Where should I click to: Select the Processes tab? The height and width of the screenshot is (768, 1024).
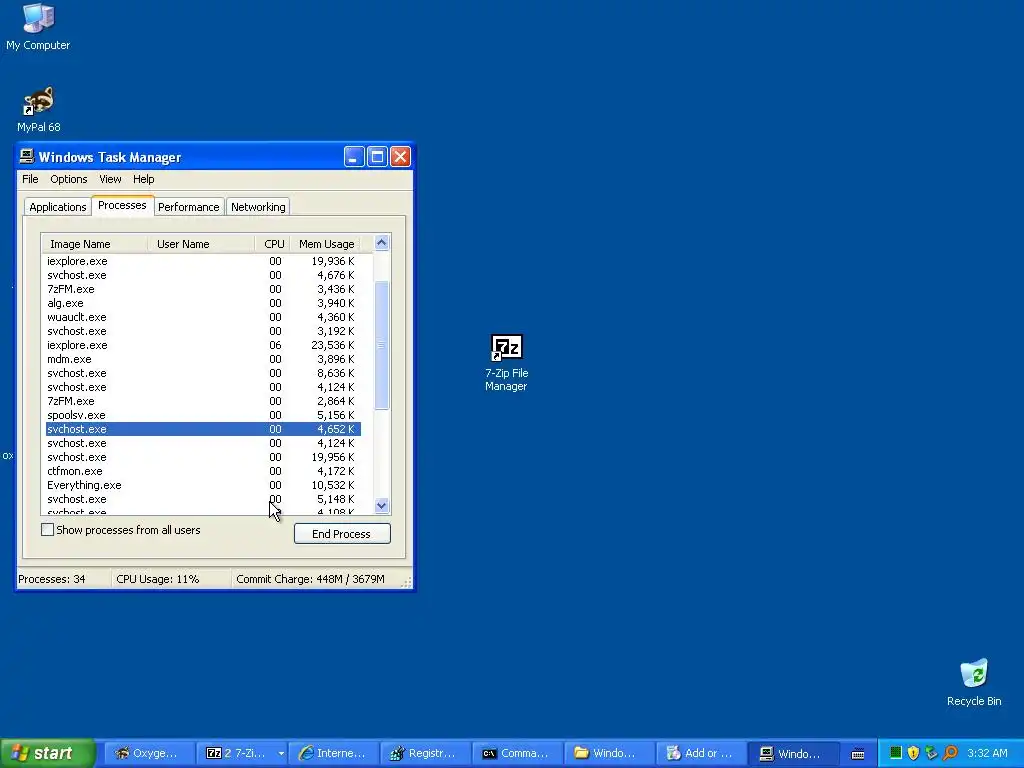point(122,205)
